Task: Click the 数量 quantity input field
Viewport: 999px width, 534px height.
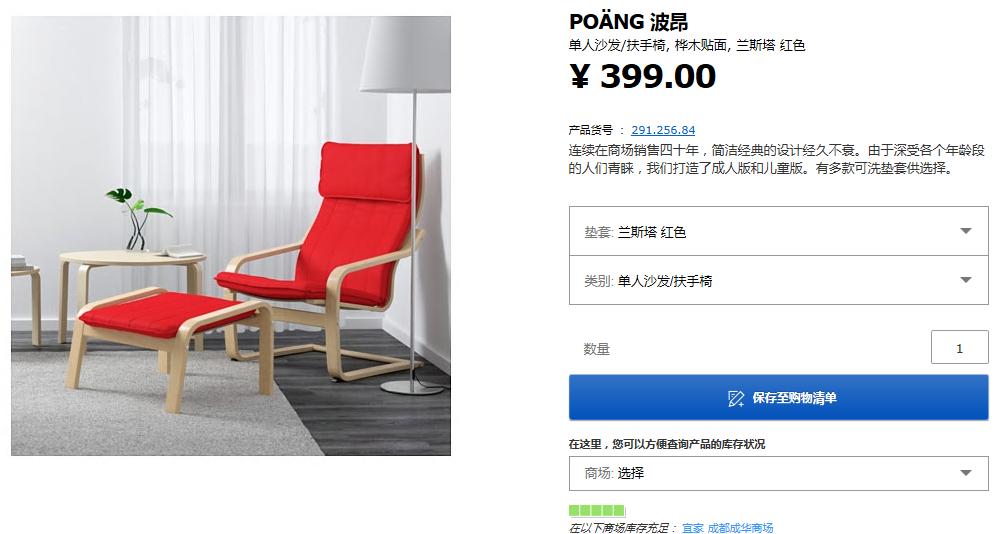Action: tap(959, 347)
